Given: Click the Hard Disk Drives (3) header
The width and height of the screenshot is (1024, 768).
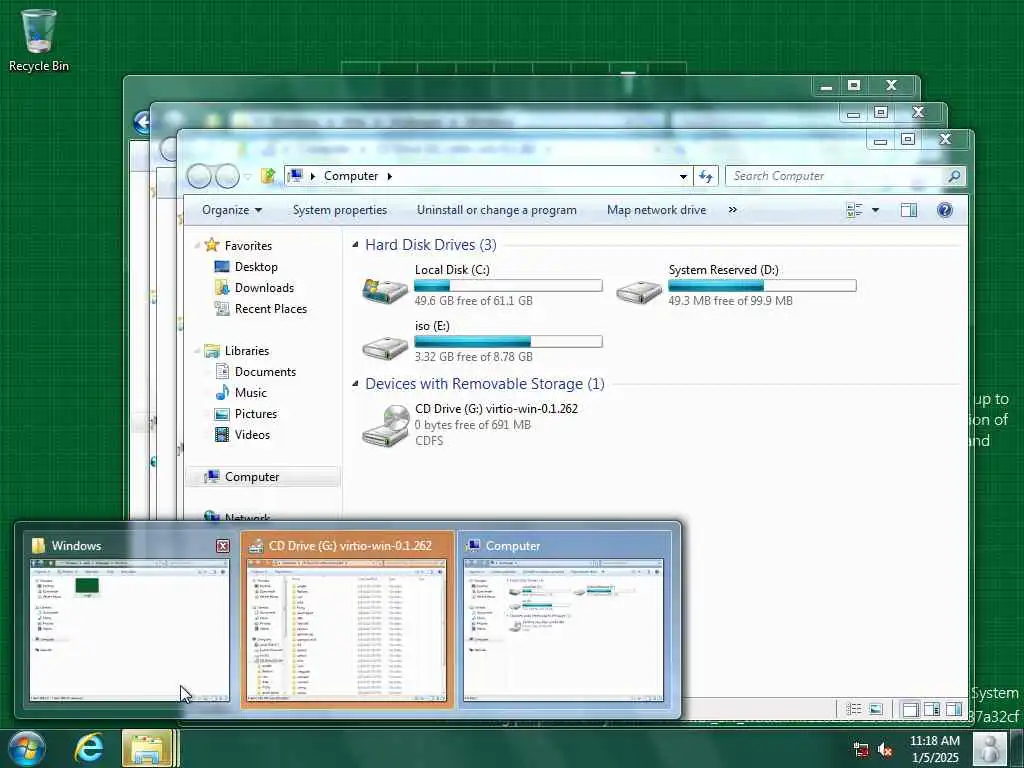Looking at the screenshot, I should tap(430, 245).
